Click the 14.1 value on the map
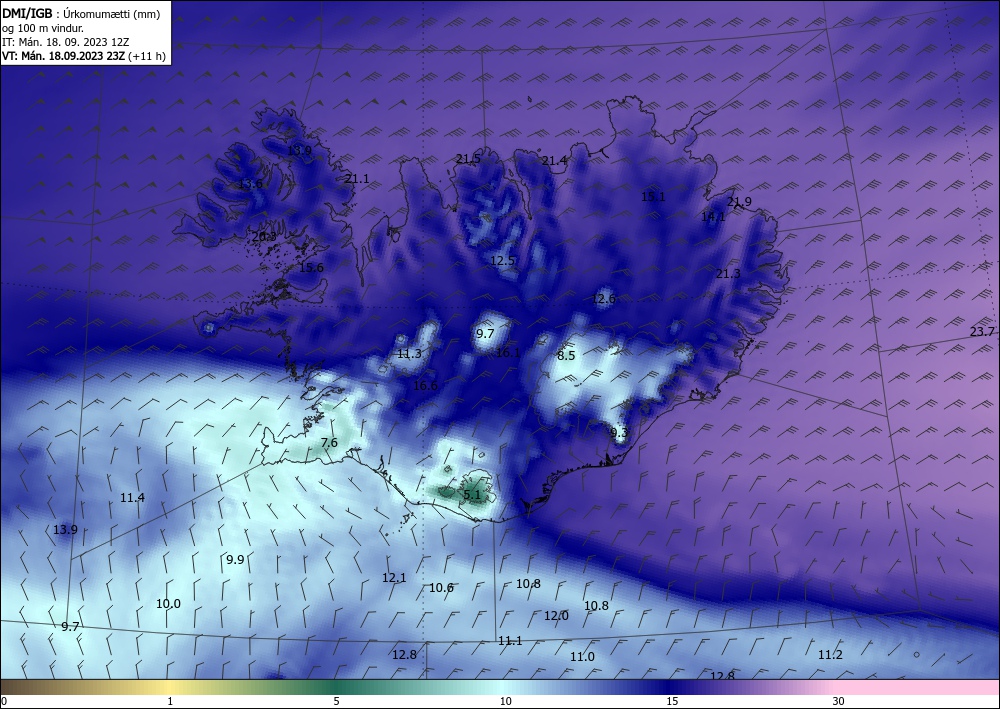This screenshot has width=1000, height=709. pyautogui.click(x=713, y=217)
